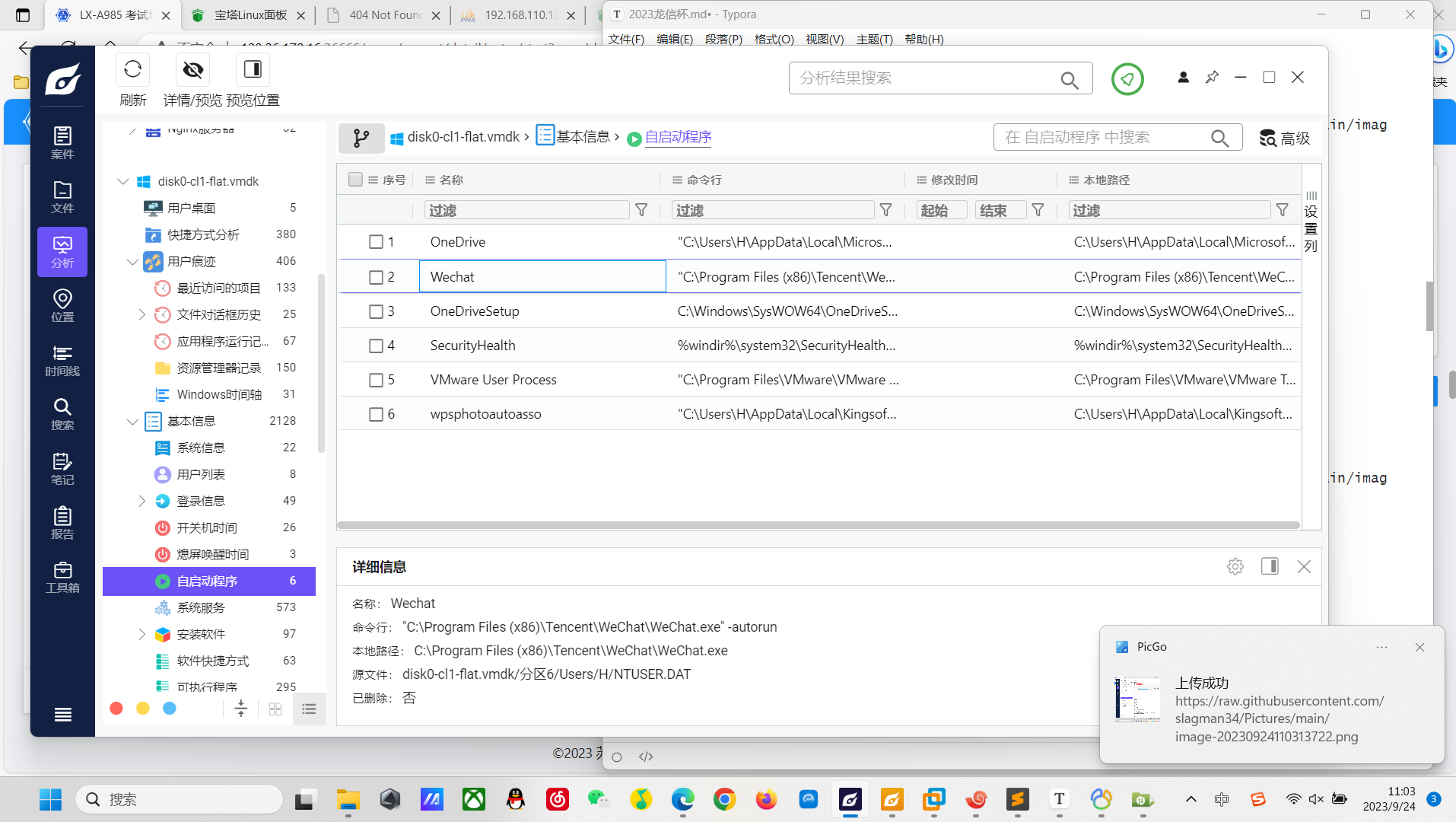Open 工具箱 in the left sidebar

point(62,577)
